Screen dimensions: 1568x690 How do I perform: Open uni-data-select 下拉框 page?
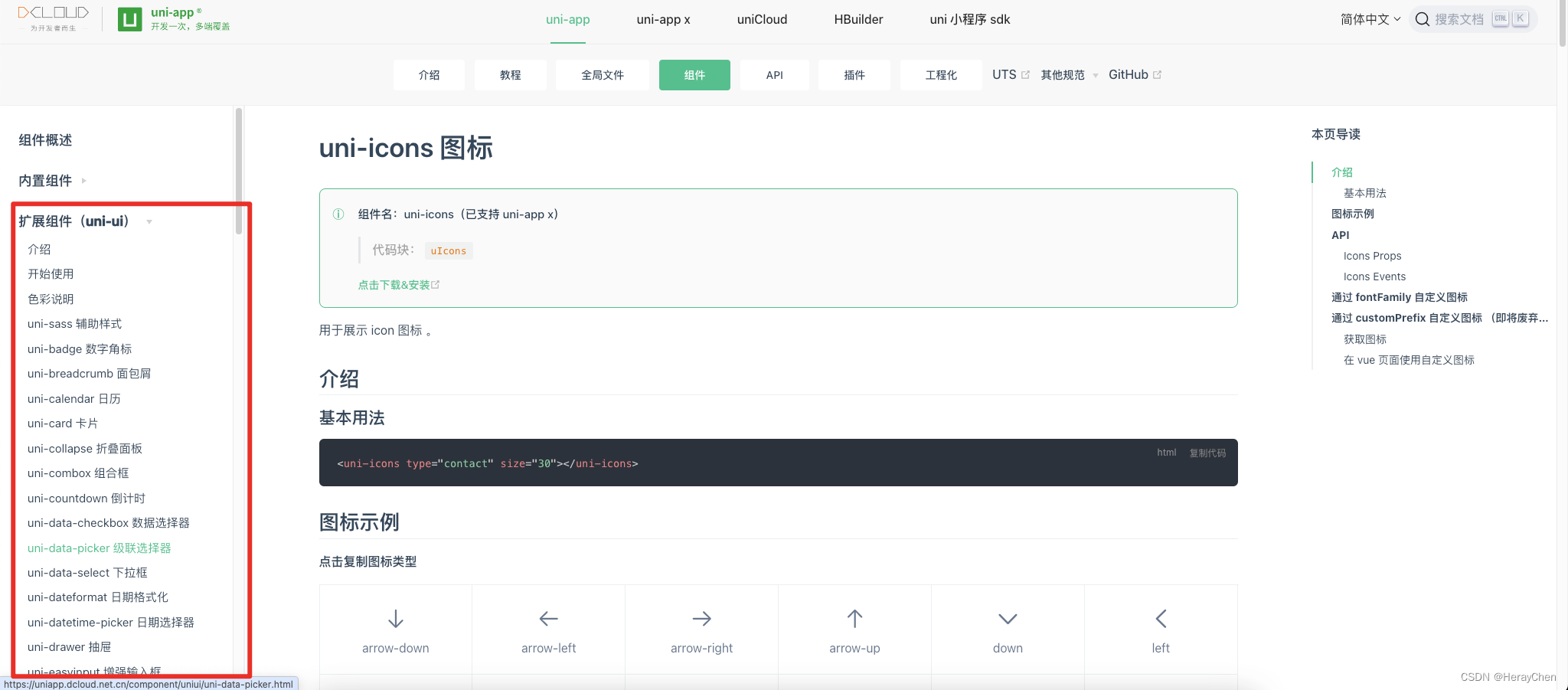87,573
